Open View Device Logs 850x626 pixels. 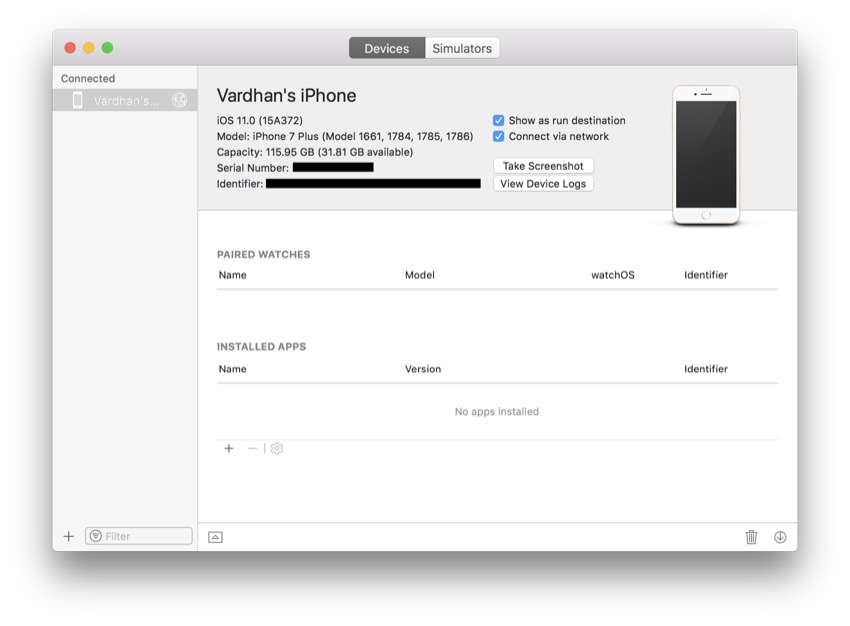tap(543, 184)
